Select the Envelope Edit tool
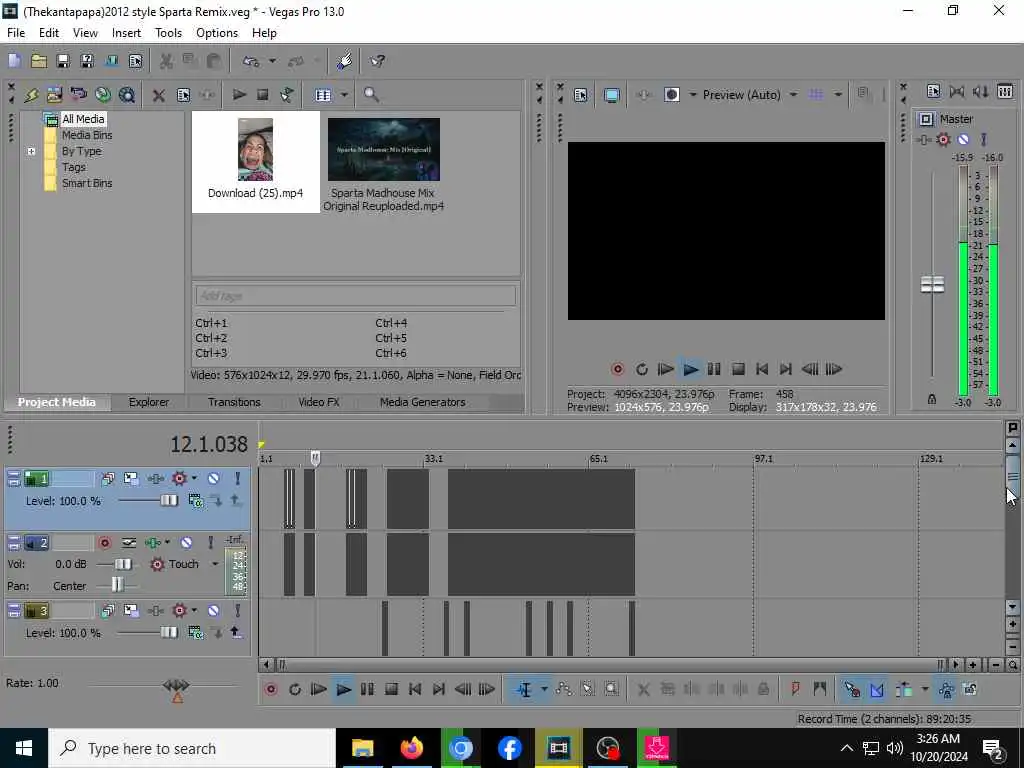Viewport: 1024px width, 768px height. [x=564, y=689]
